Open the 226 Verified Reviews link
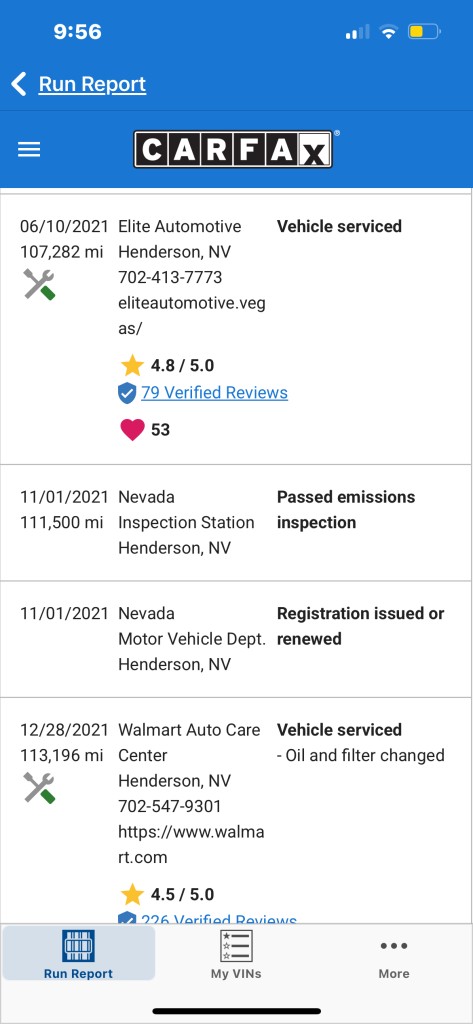The image size is (473, 1024). coord(219,917)
